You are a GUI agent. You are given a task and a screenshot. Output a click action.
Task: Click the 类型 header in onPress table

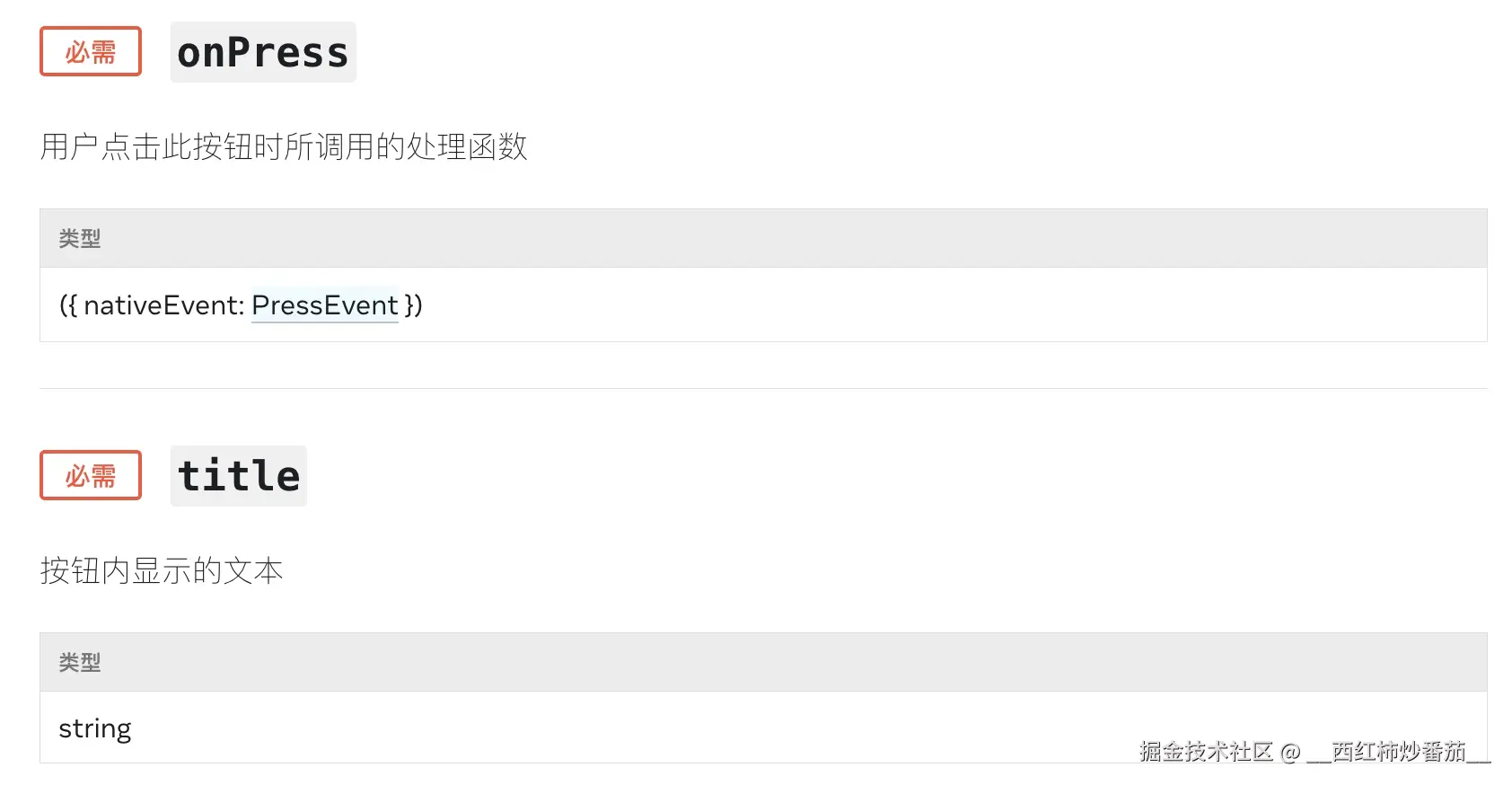click(80, 238)
